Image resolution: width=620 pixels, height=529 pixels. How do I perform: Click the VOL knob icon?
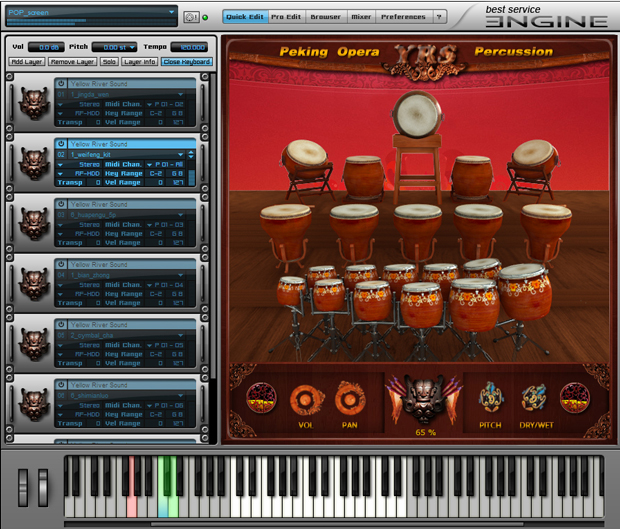click(306, 400)
